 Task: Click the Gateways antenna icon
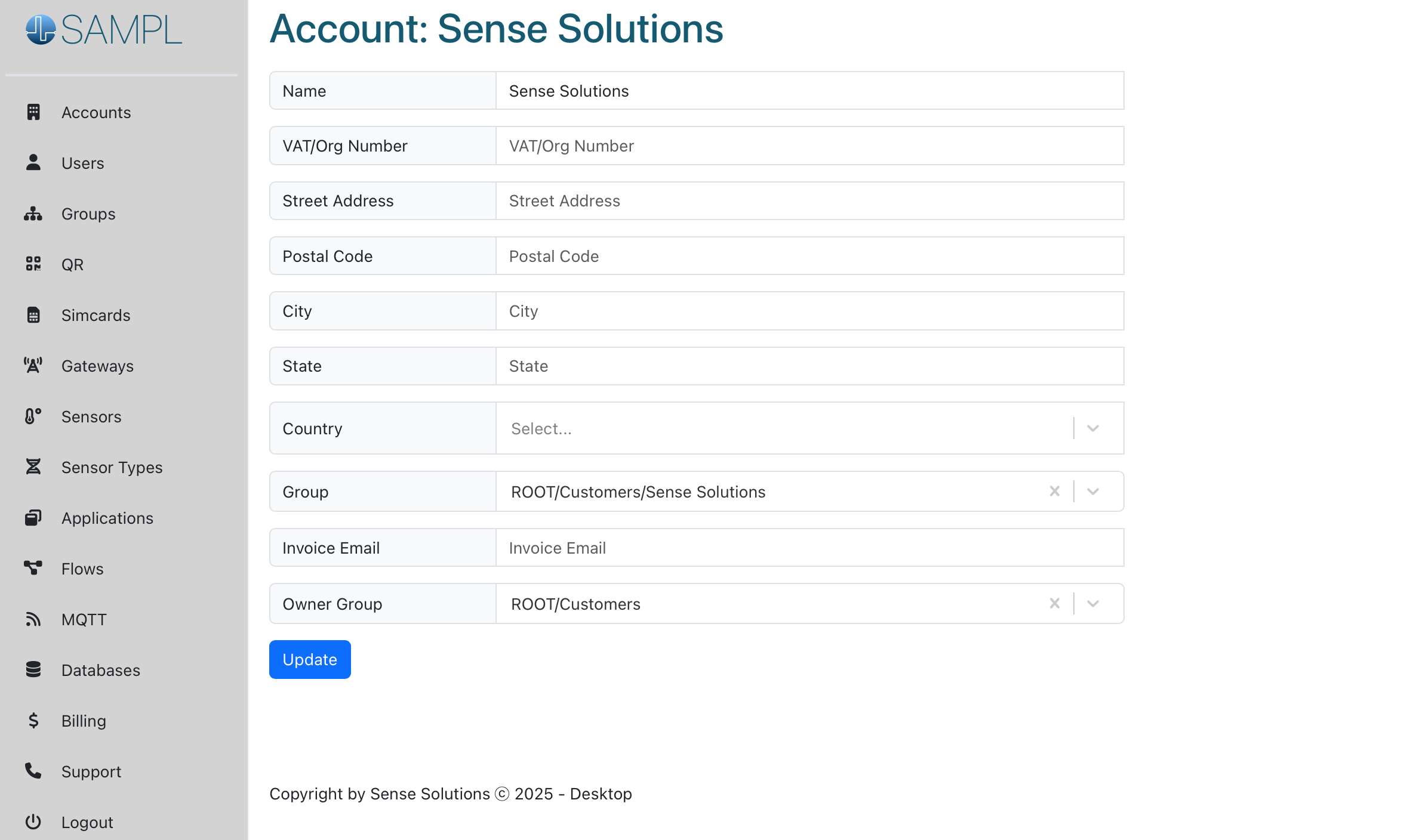coord(33,365)
